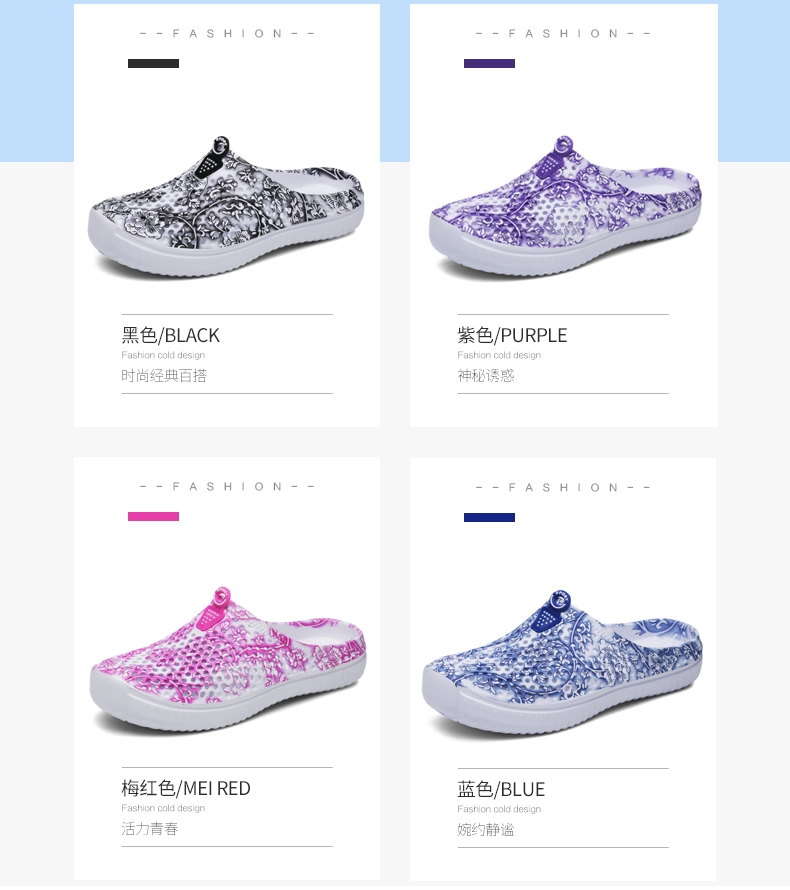Select the dark blue color swatch bar
The image size is (790, 890).
click(x=489, y=518)
